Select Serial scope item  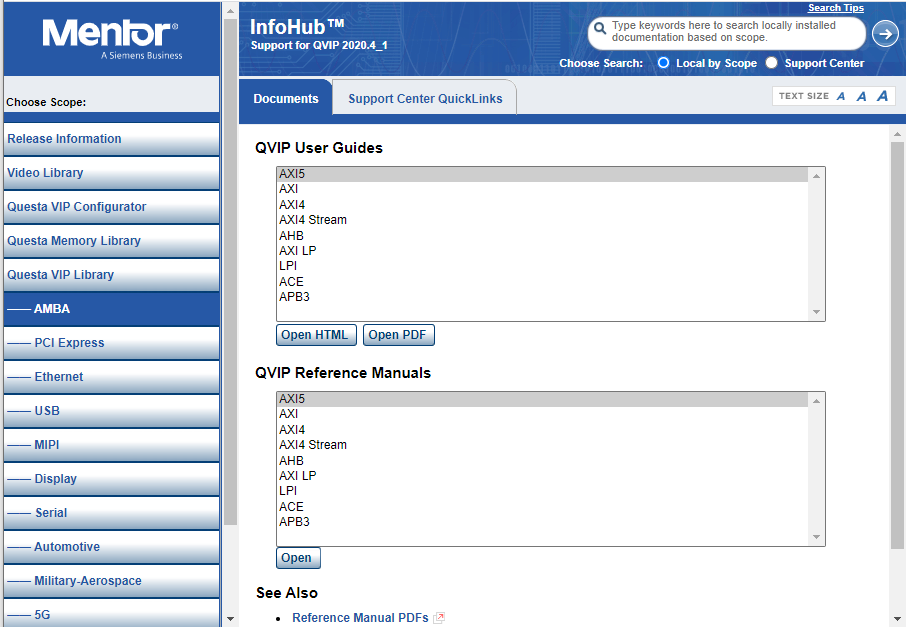(111, 513)
